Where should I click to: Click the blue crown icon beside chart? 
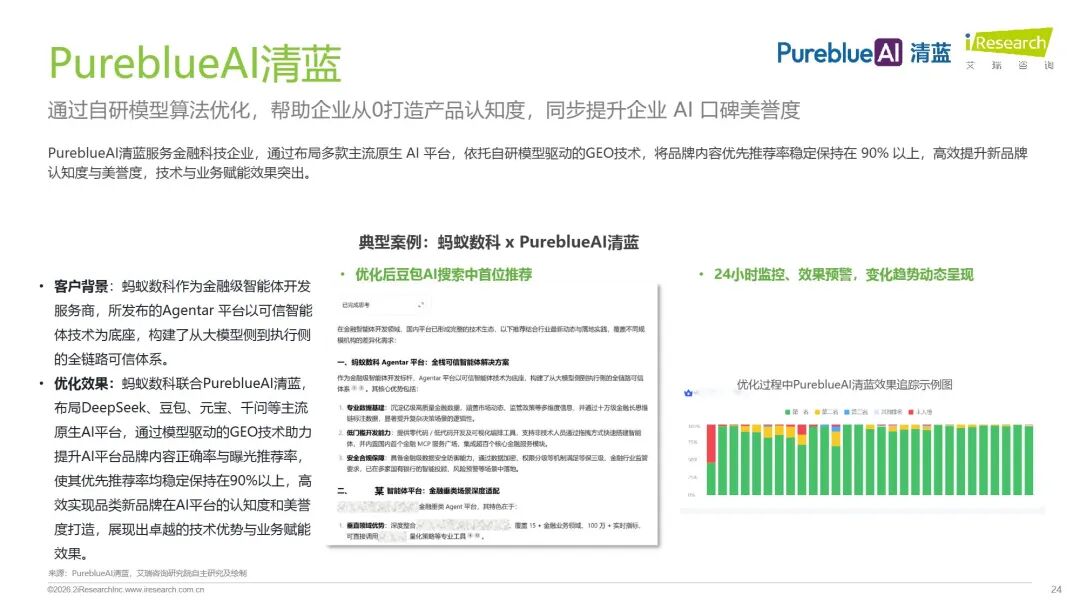click(688, 393)
